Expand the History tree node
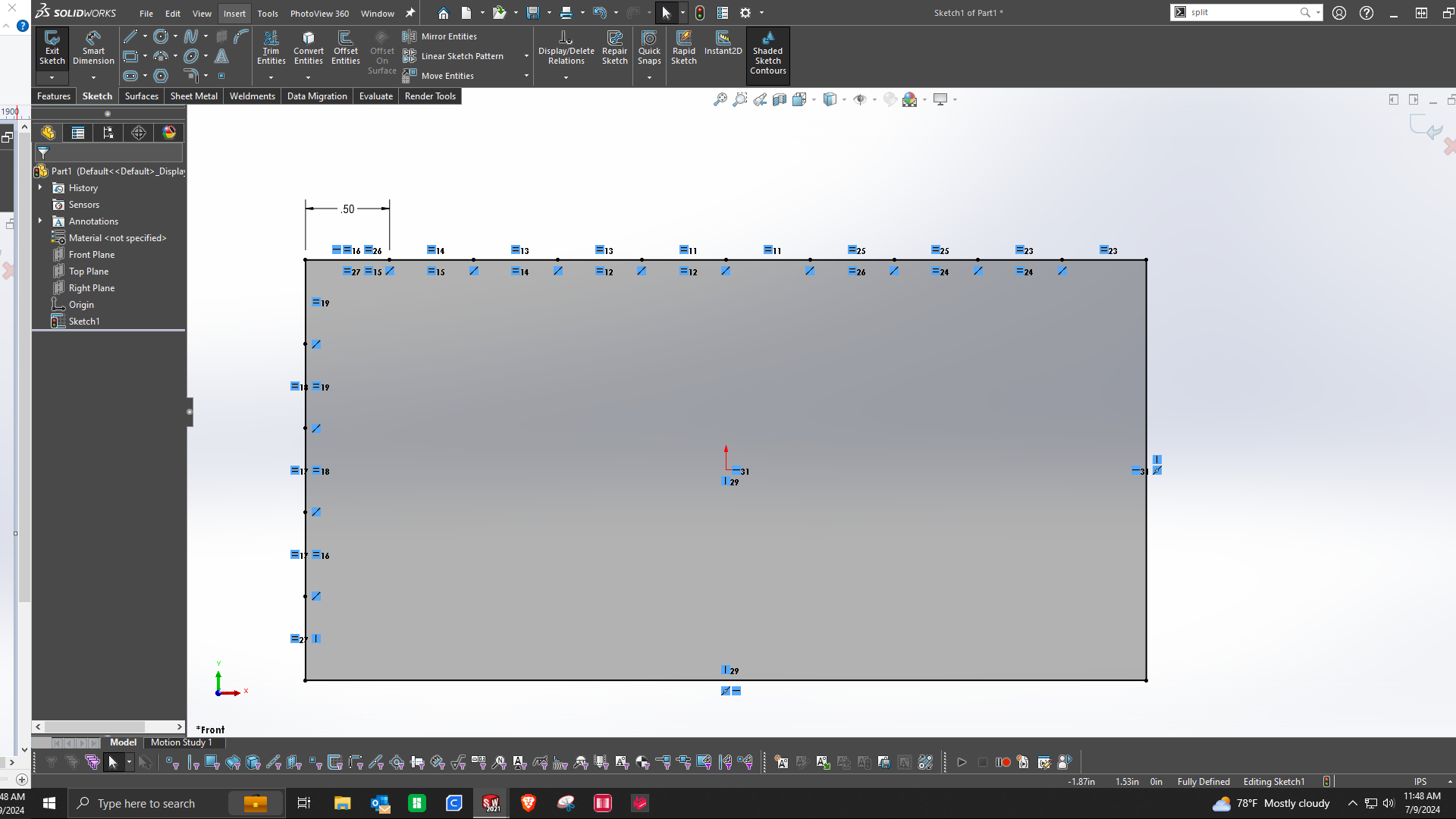The height and width of the screenshot is (819, 1456). (40, 187)
